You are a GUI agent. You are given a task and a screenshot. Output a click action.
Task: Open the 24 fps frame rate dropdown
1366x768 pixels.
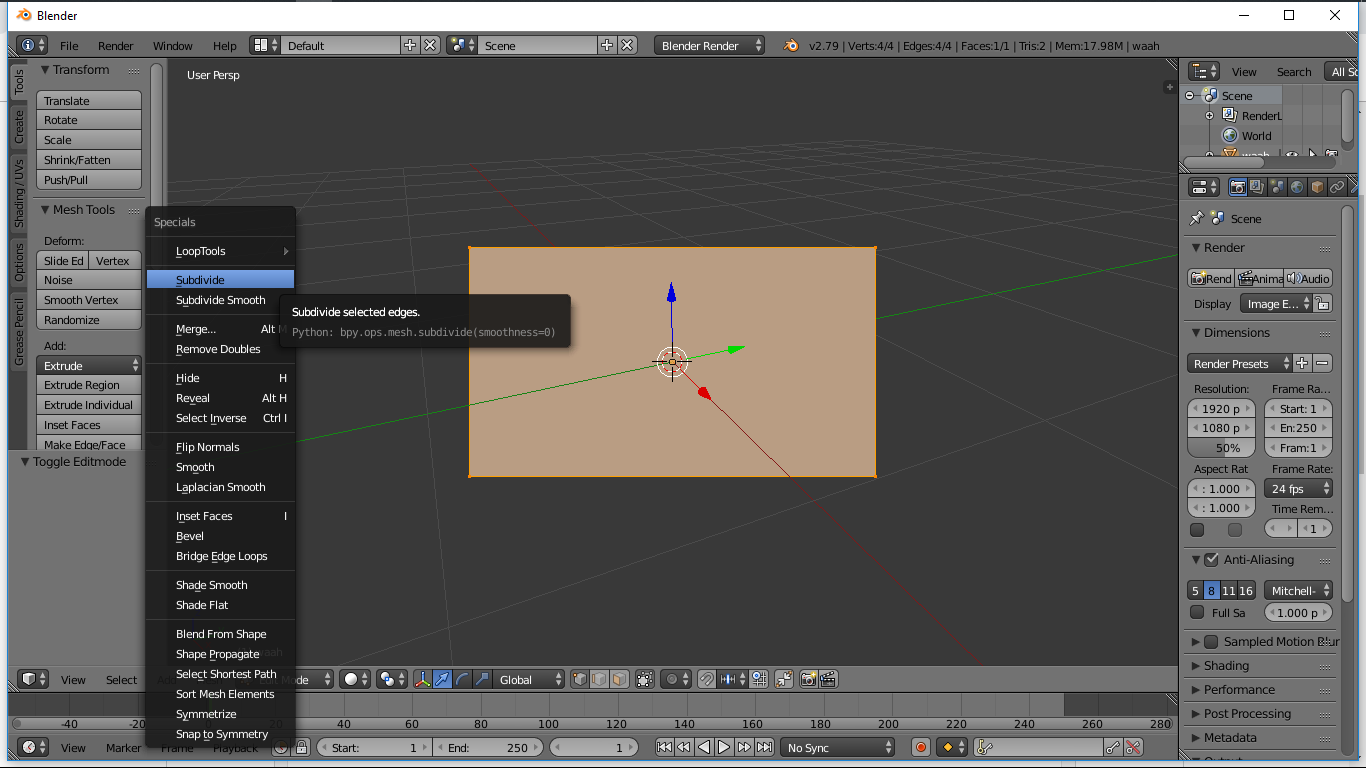(1298, 489)
